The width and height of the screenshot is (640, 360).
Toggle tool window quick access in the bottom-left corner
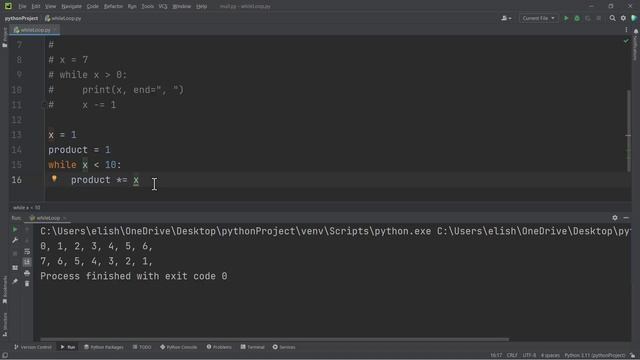pyautogui.click(x=5, y=356)
